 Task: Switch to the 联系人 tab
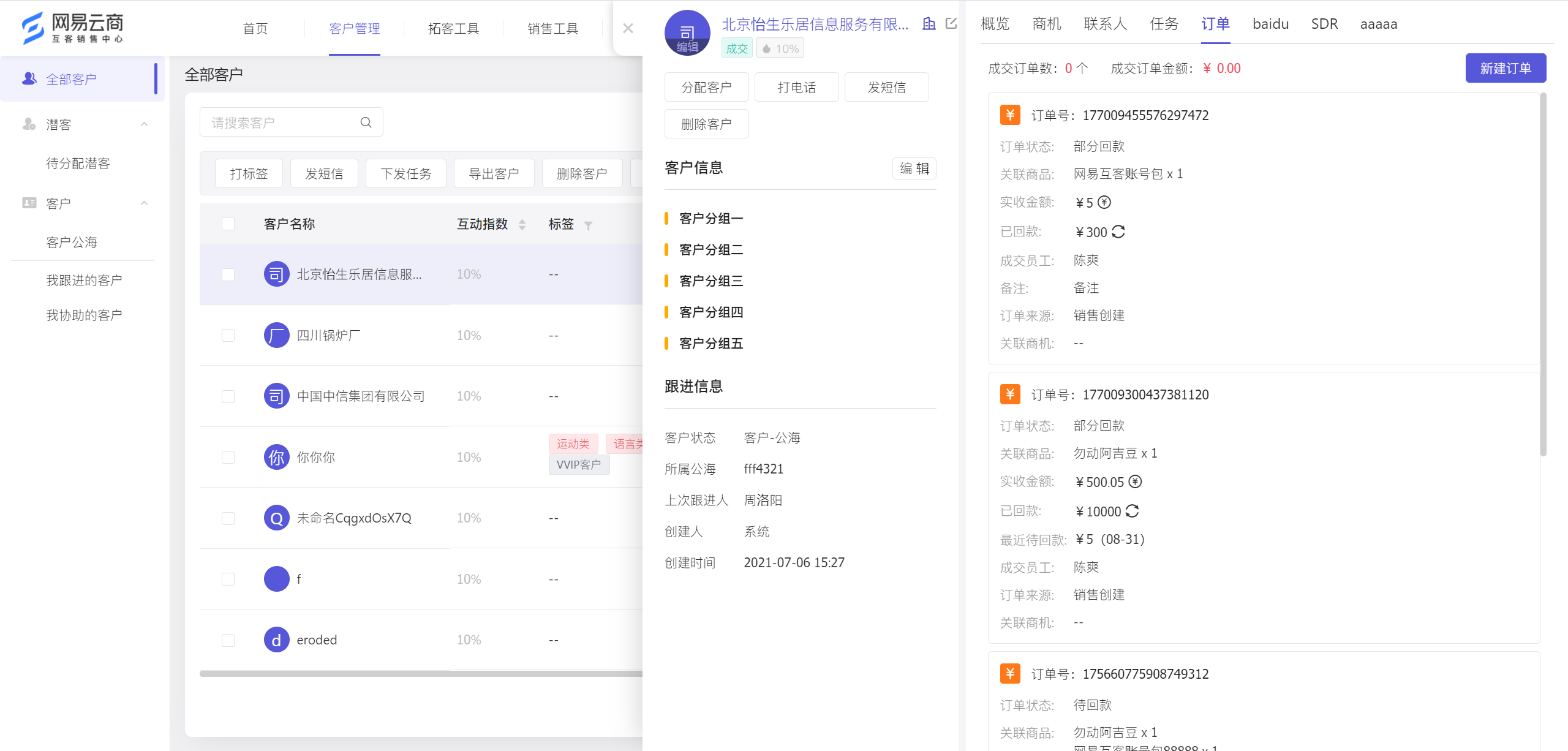[x=1106, y=24]
